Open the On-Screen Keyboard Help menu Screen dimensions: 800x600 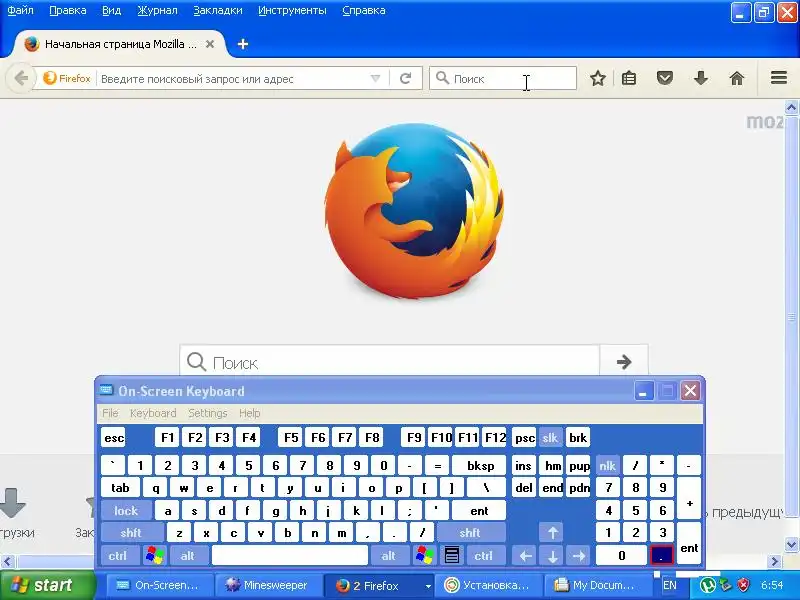[249, 413]
